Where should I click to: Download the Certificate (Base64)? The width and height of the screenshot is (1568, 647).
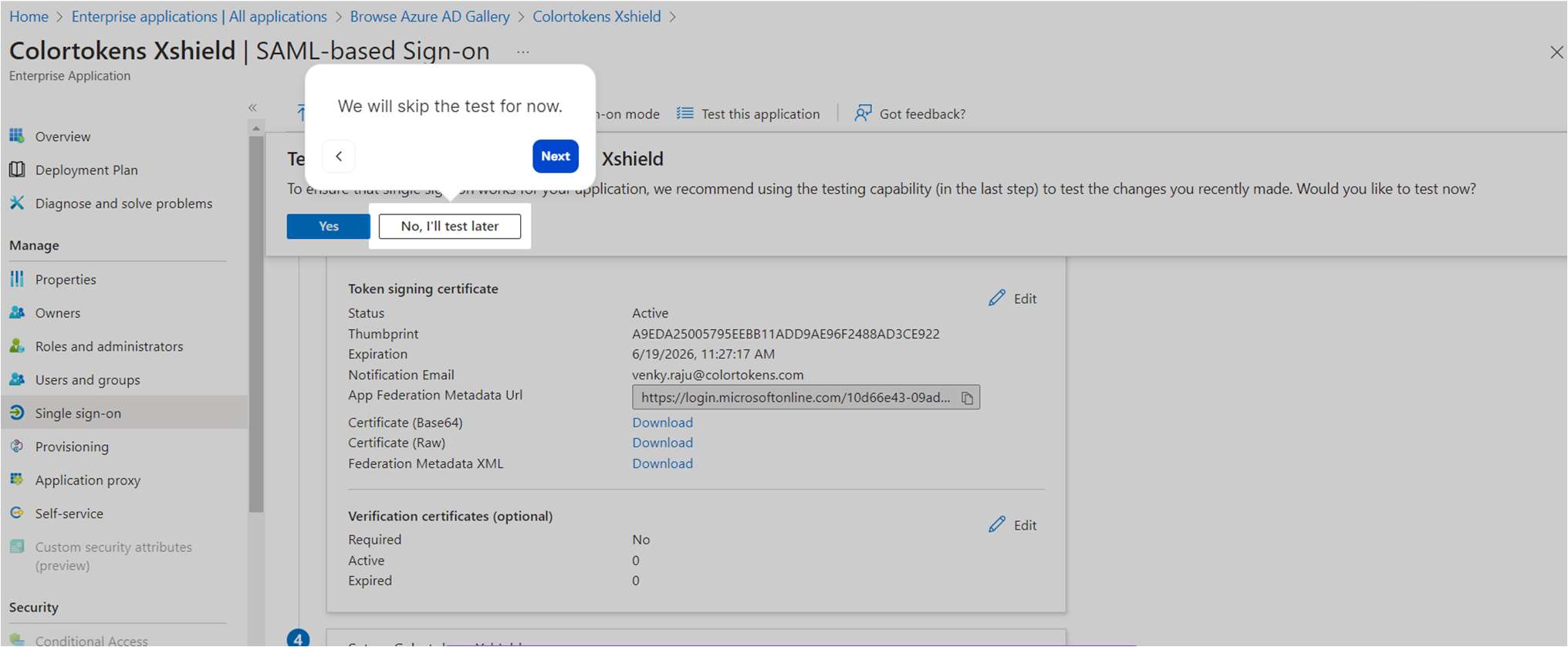[x=662, y=423]
